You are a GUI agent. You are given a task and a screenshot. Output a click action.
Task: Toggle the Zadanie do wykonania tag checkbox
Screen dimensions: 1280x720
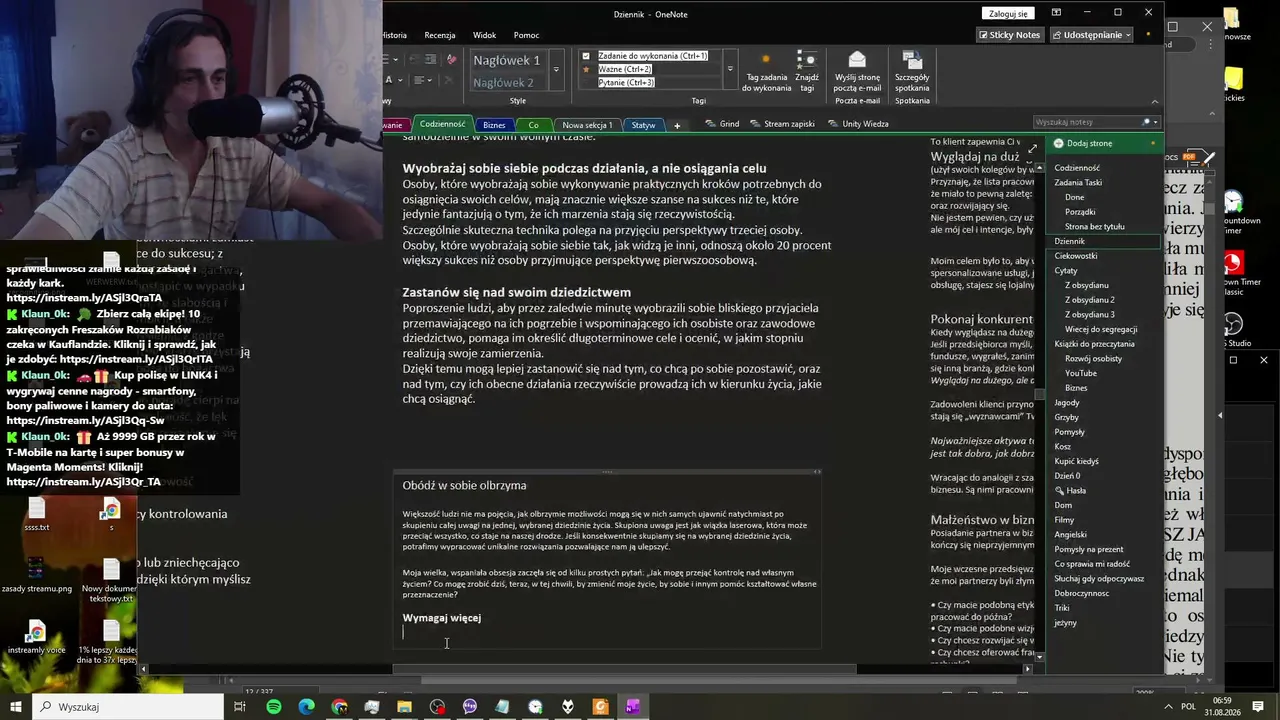point(586,56)
